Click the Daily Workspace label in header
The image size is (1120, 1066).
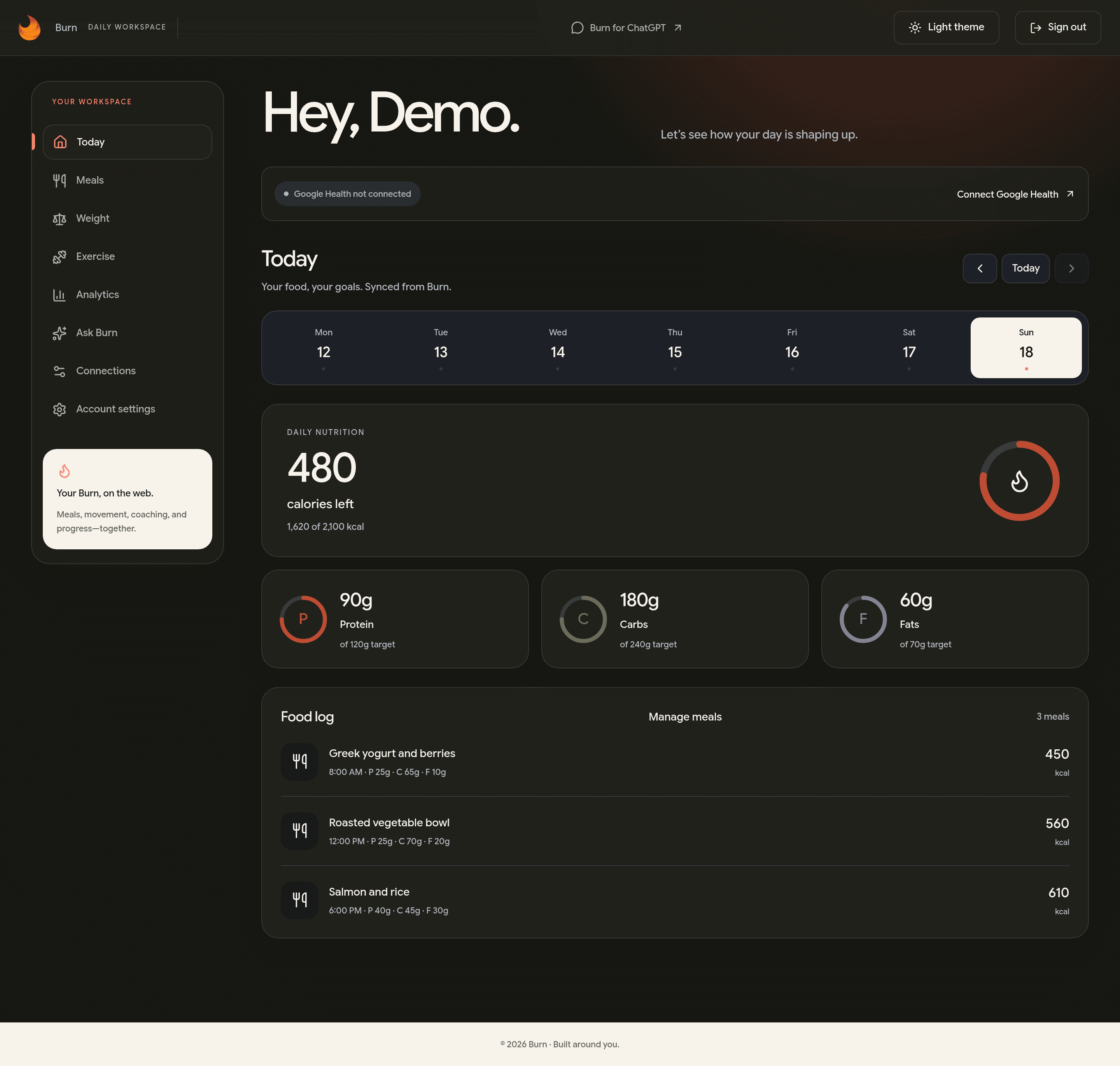(x=127, y=27)
